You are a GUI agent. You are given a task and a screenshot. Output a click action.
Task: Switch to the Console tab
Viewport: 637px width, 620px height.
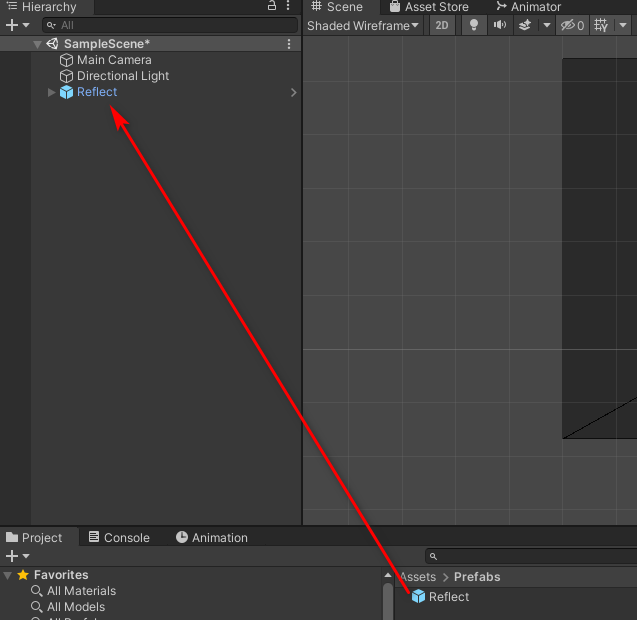coord(119,537)
